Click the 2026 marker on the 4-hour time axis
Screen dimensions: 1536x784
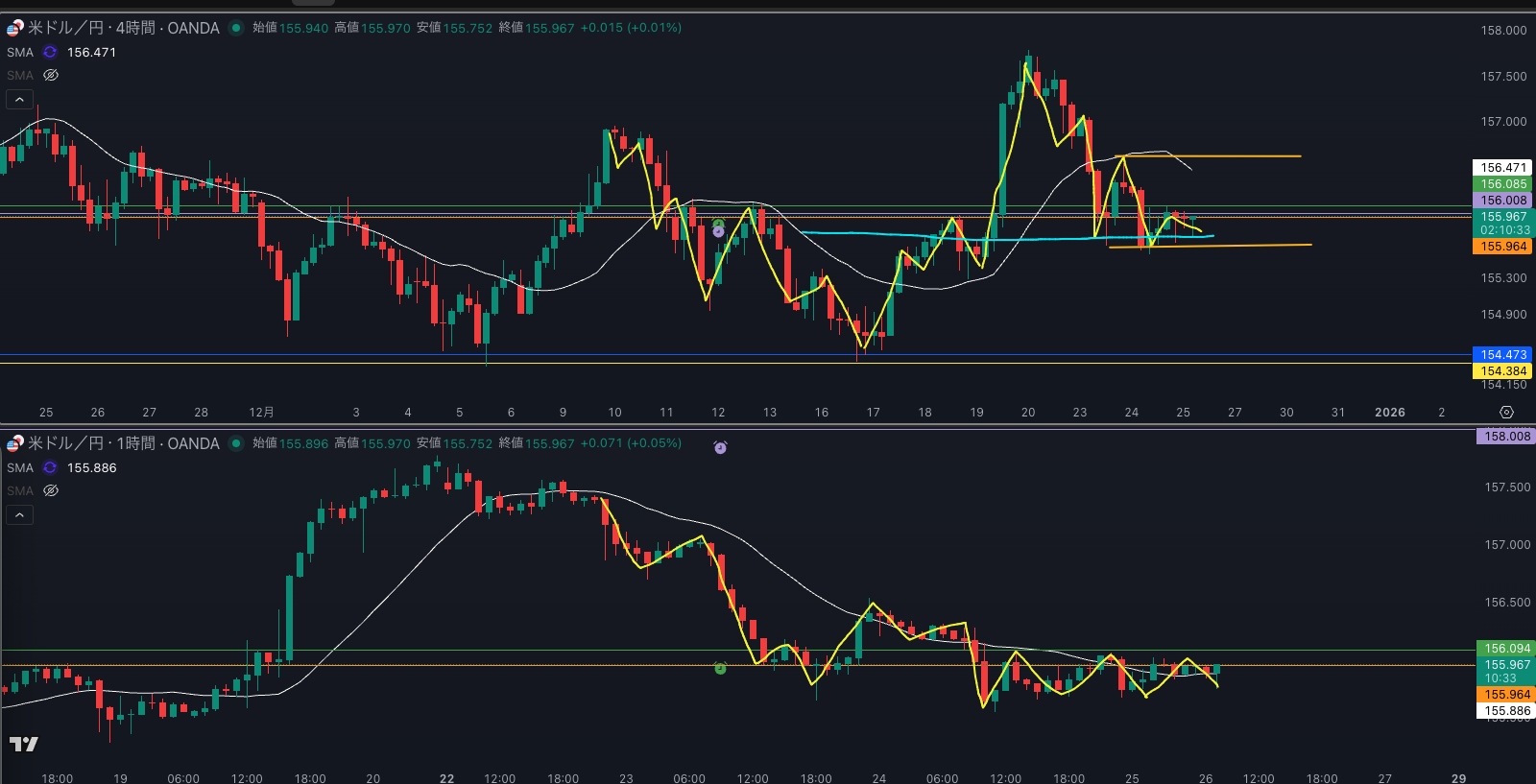(x=1389, y=413)
